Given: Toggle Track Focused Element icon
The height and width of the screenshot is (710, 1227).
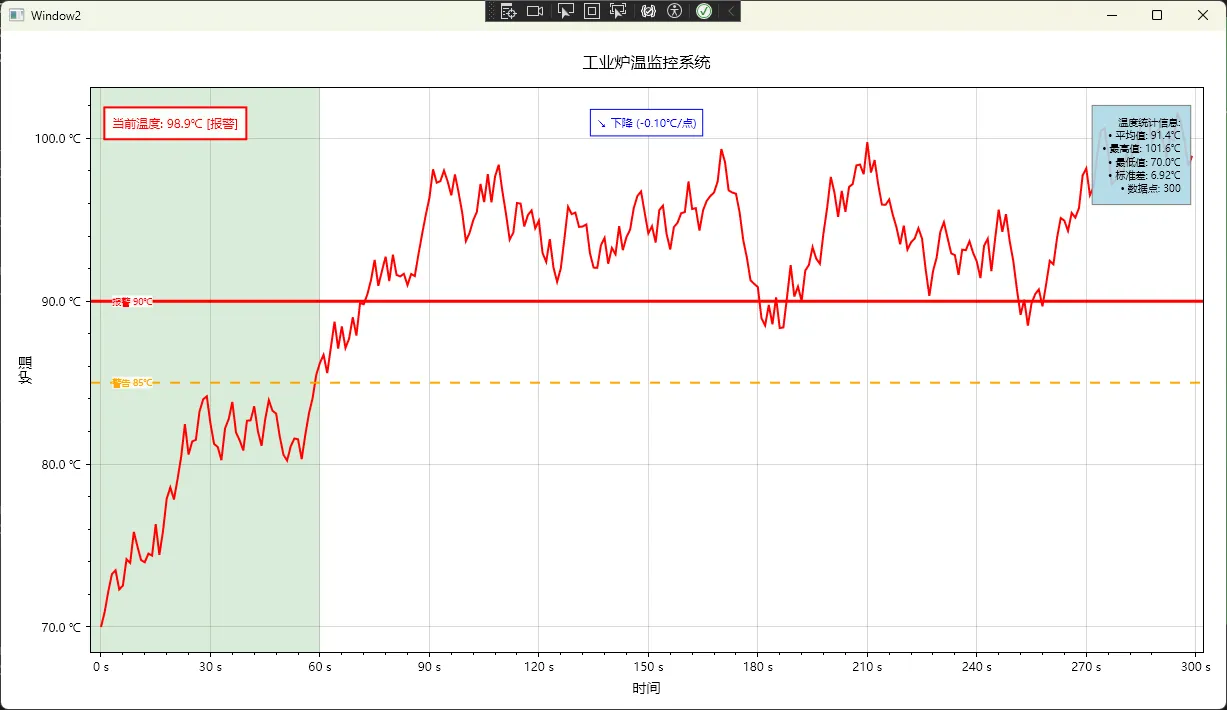Looking at the screenshot, I should (x=618, y=11).
